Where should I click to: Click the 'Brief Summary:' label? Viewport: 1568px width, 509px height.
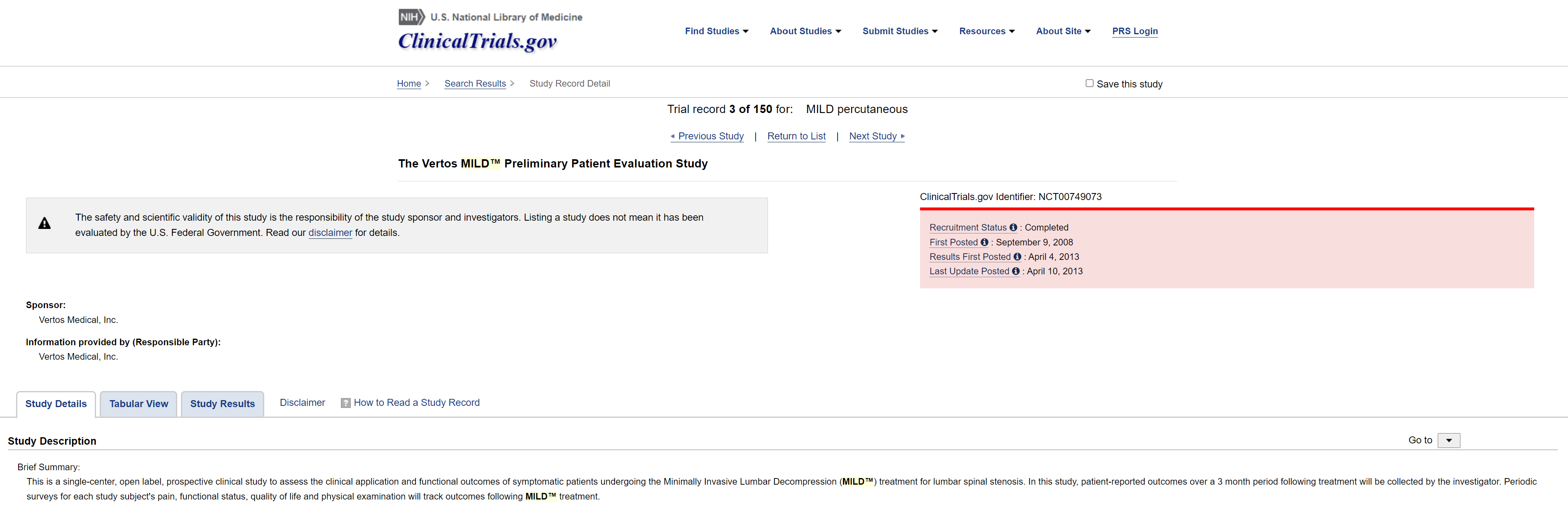click(49, 467)
